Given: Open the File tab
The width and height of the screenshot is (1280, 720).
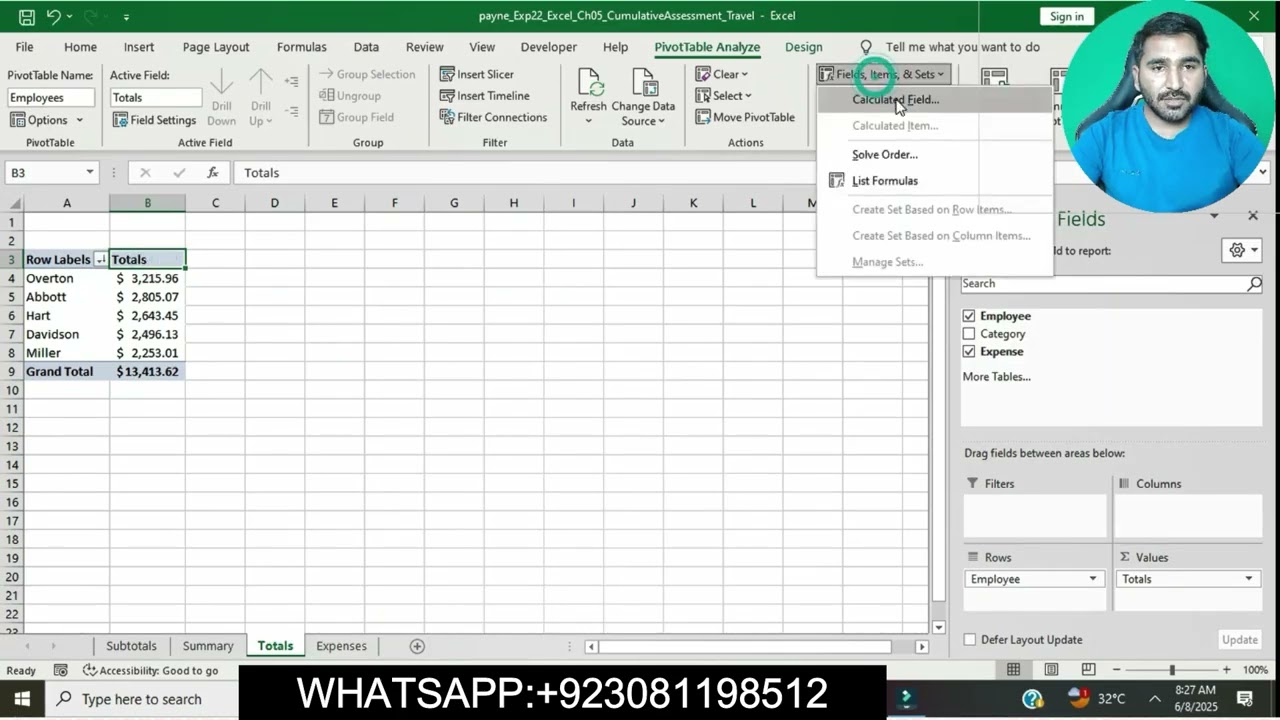Looking at the screenshot, I should pos(24,47).
